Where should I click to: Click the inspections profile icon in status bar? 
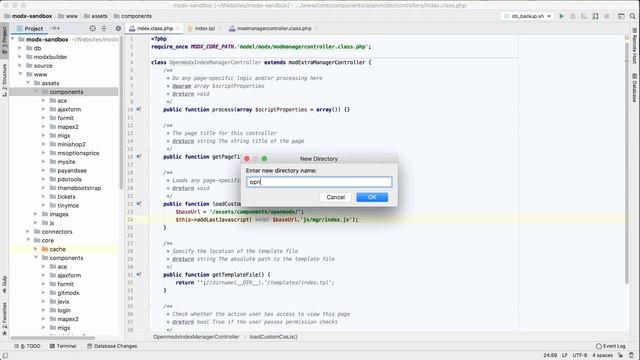coord(631,356)
